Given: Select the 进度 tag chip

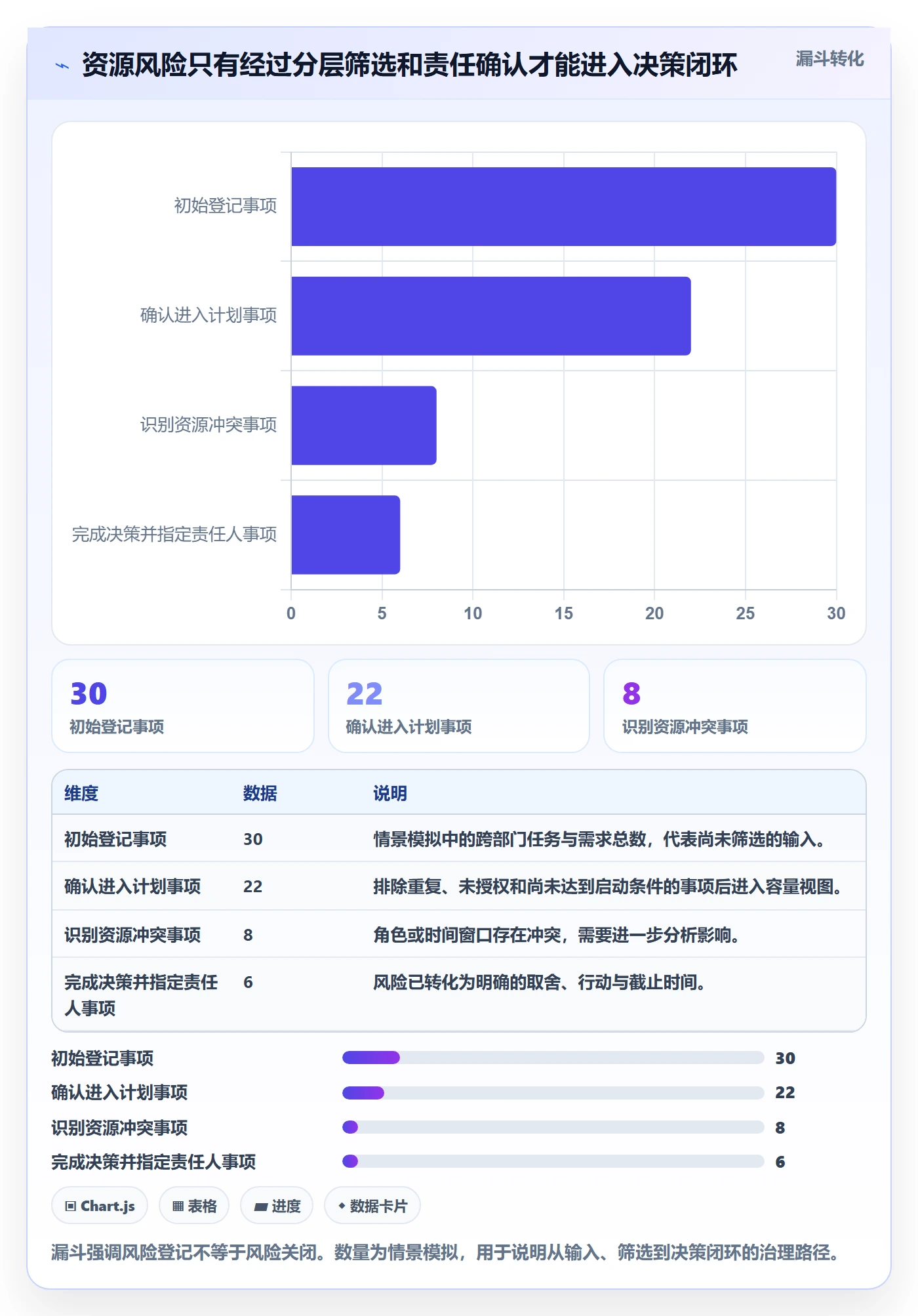Looking at the screenshot, I should coord(277,1206).
